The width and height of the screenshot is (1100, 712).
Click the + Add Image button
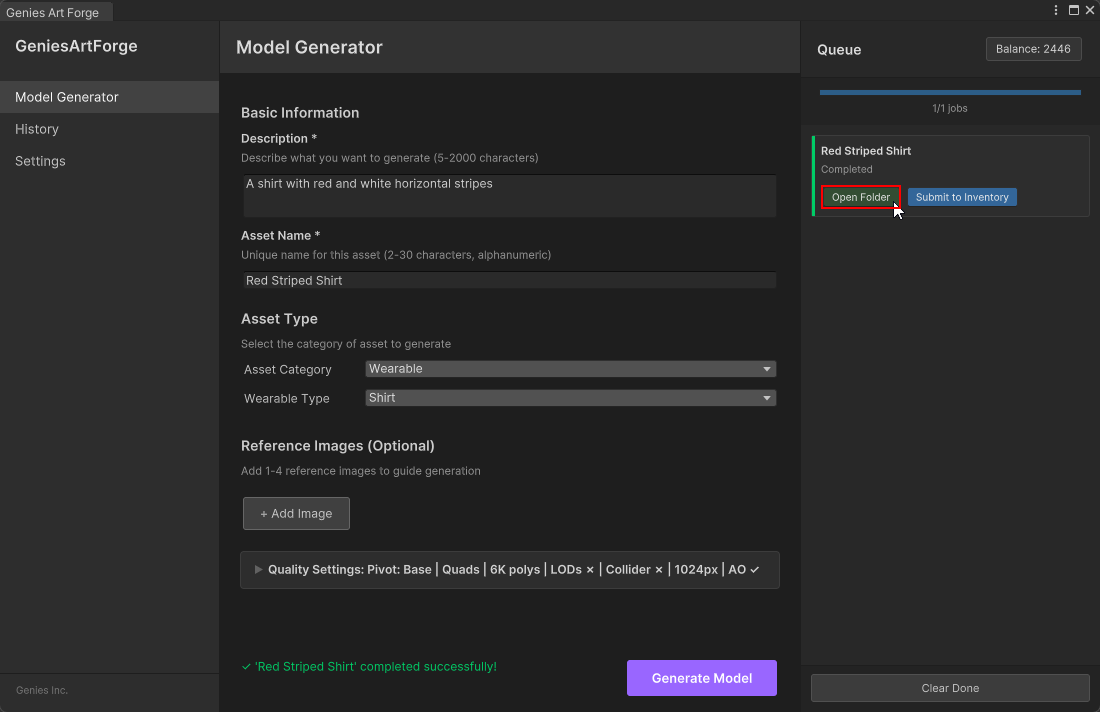pos(296,513)
